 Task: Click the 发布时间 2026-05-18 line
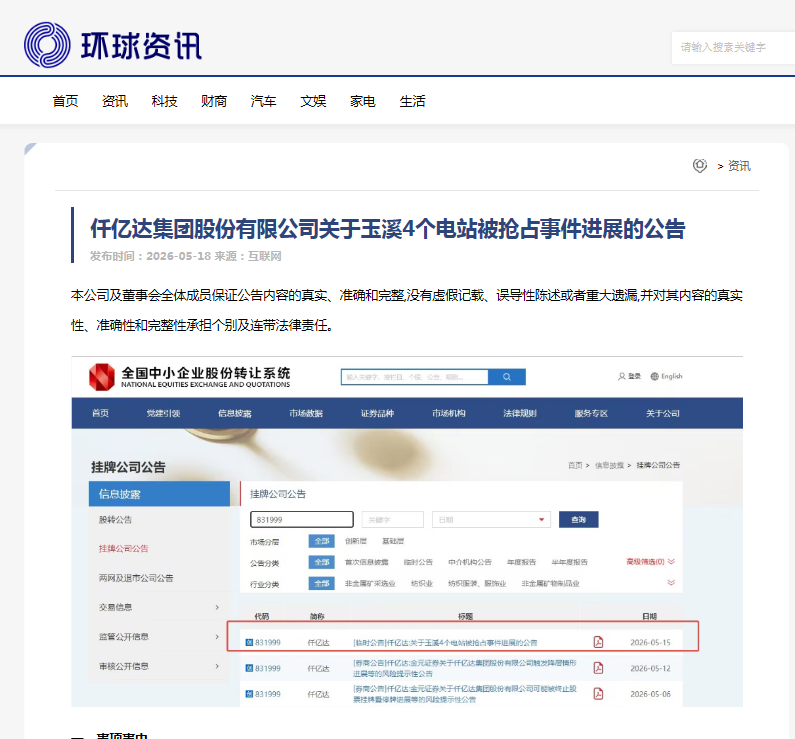[186, 256]
